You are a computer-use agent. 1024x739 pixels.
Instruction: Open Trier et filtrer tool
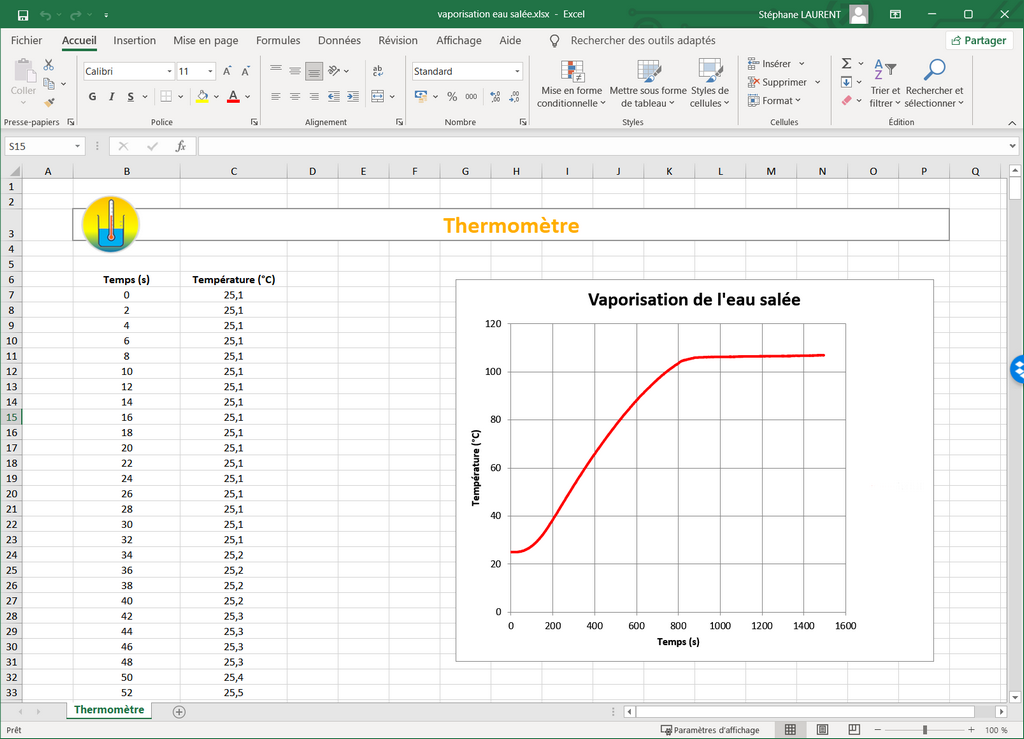coord(884,82)
